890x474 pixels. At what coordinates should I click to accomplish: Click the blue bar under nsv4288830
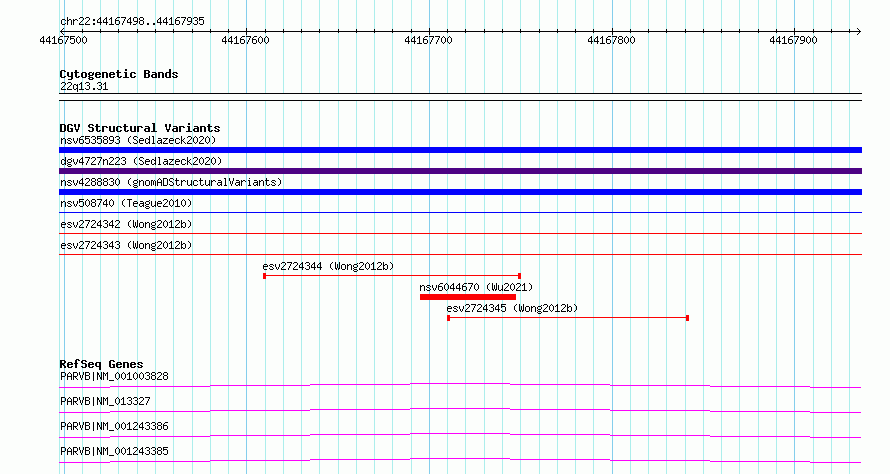point(460,192)
